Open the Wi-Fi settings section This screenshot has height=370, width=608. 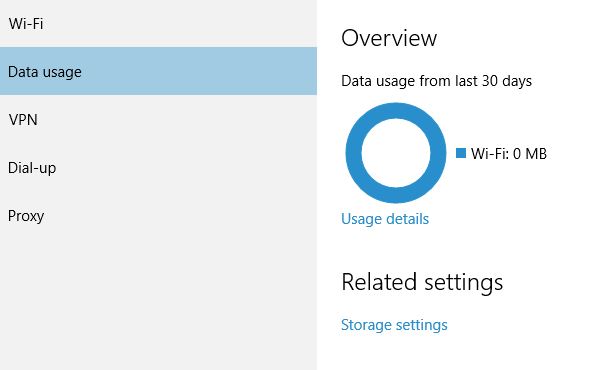pyautogui.click(x=158, y=24)
